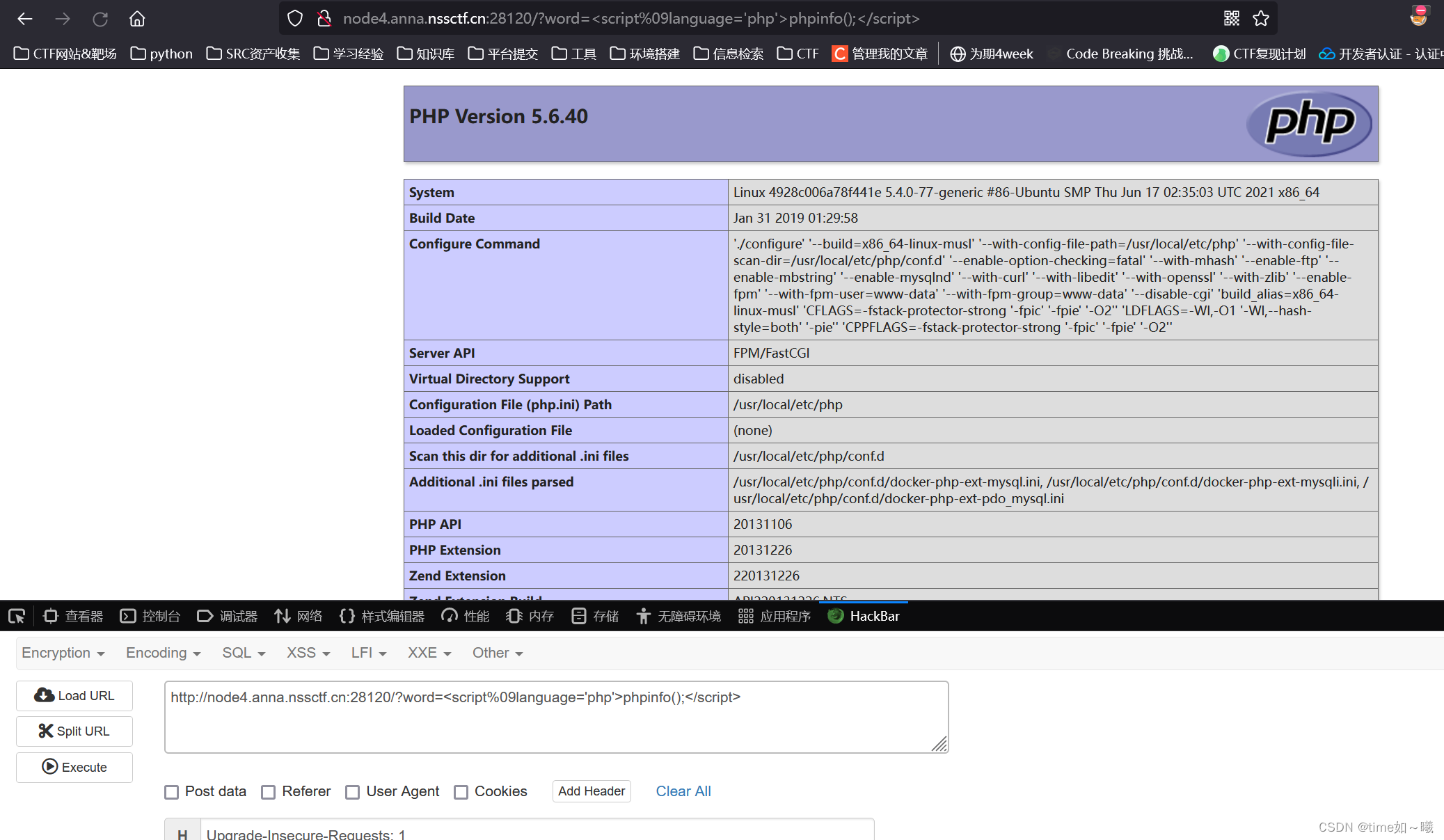Open the 信息检索 bookmark folder
This screenshot has width=1444, height=840.
tap(729, 54)
